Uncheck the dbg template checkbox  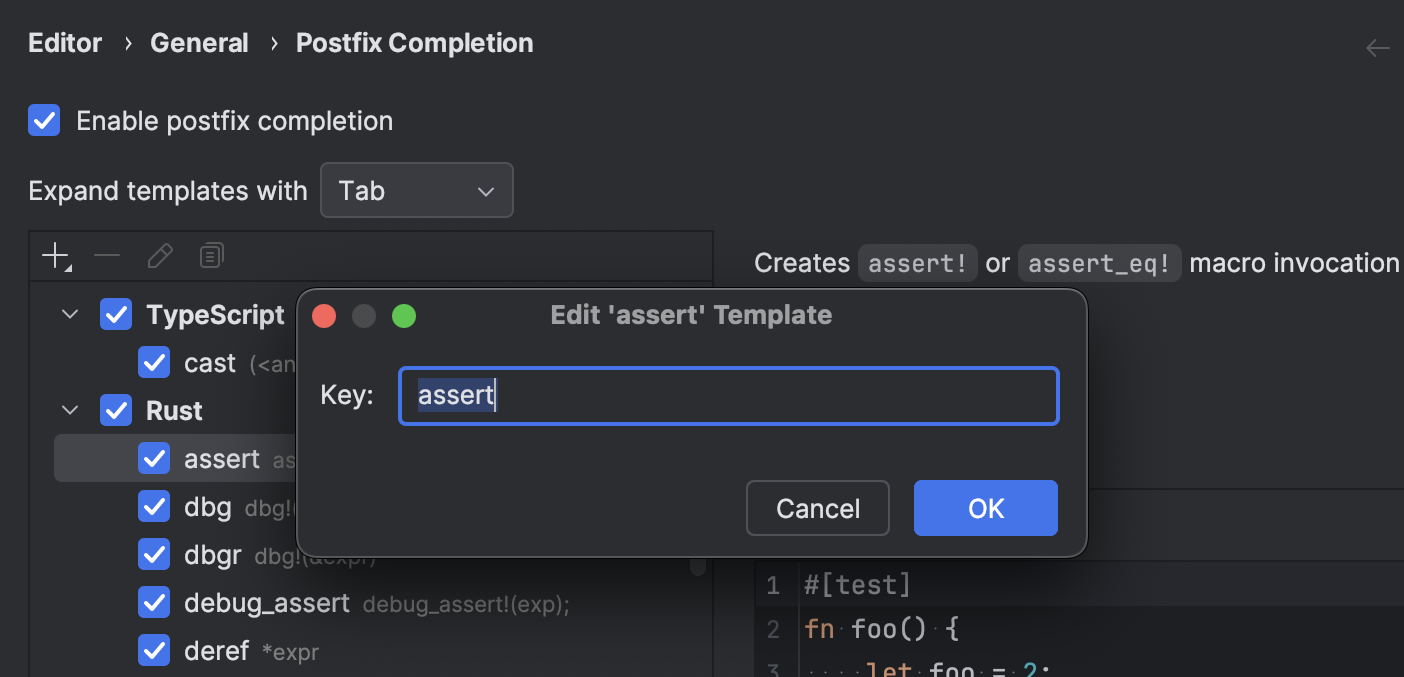point(154,506)
